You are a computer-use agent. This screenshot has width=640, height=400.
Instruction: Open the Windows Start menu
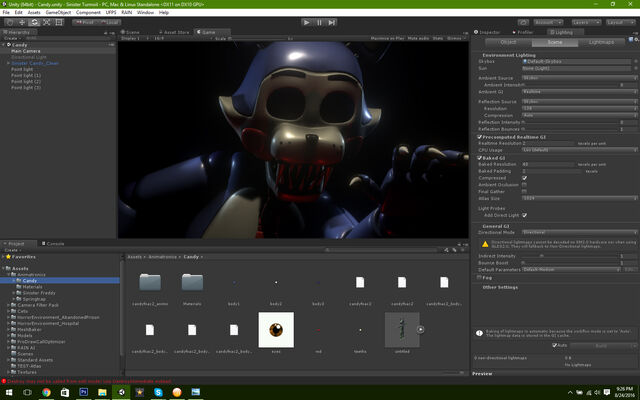(x=9, y=392)
